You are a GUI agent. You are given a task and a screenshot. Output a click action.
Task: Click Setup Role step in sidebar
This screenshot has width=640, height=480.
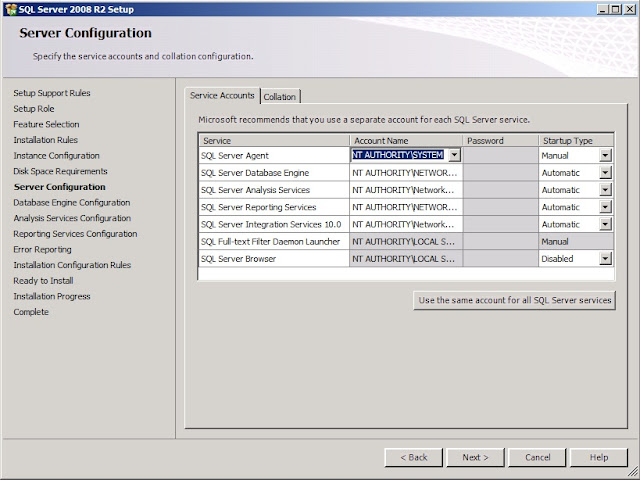pyautogui.click(x=33, y=109)
